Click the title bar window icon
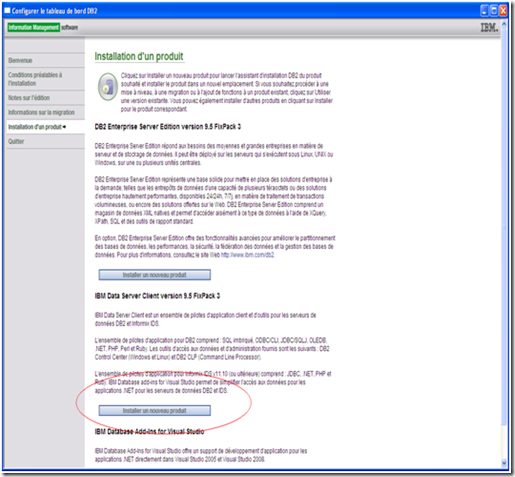The height and width of the screenshot is (477, 515). (x=7, y=11)
